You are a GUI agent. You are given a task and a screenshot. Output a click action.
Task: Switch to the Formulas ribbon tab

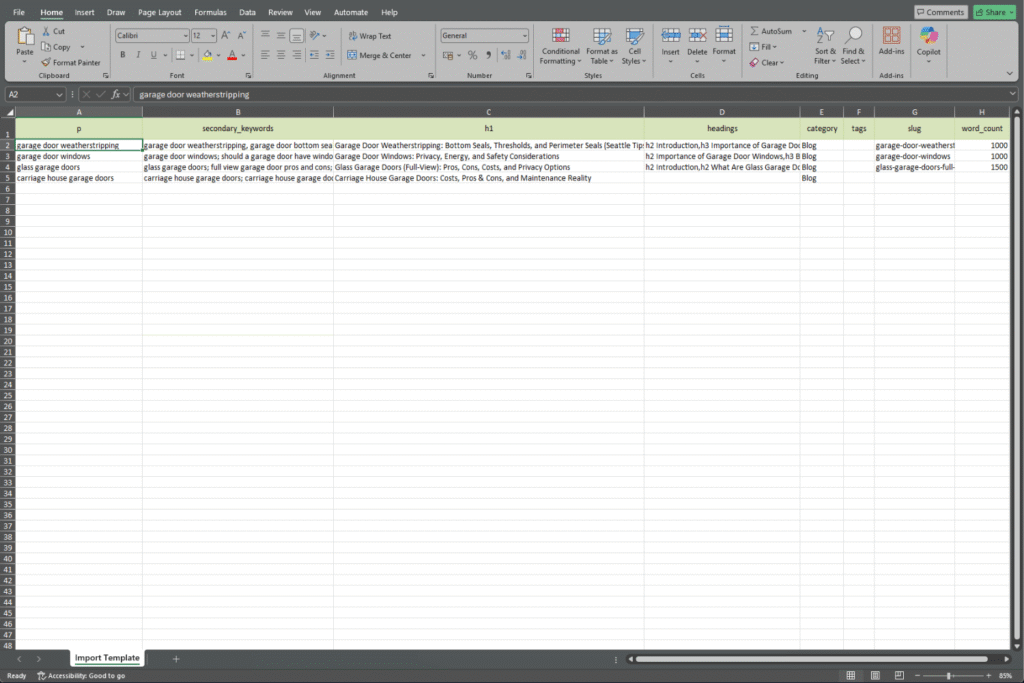click(x=210, y=12)
